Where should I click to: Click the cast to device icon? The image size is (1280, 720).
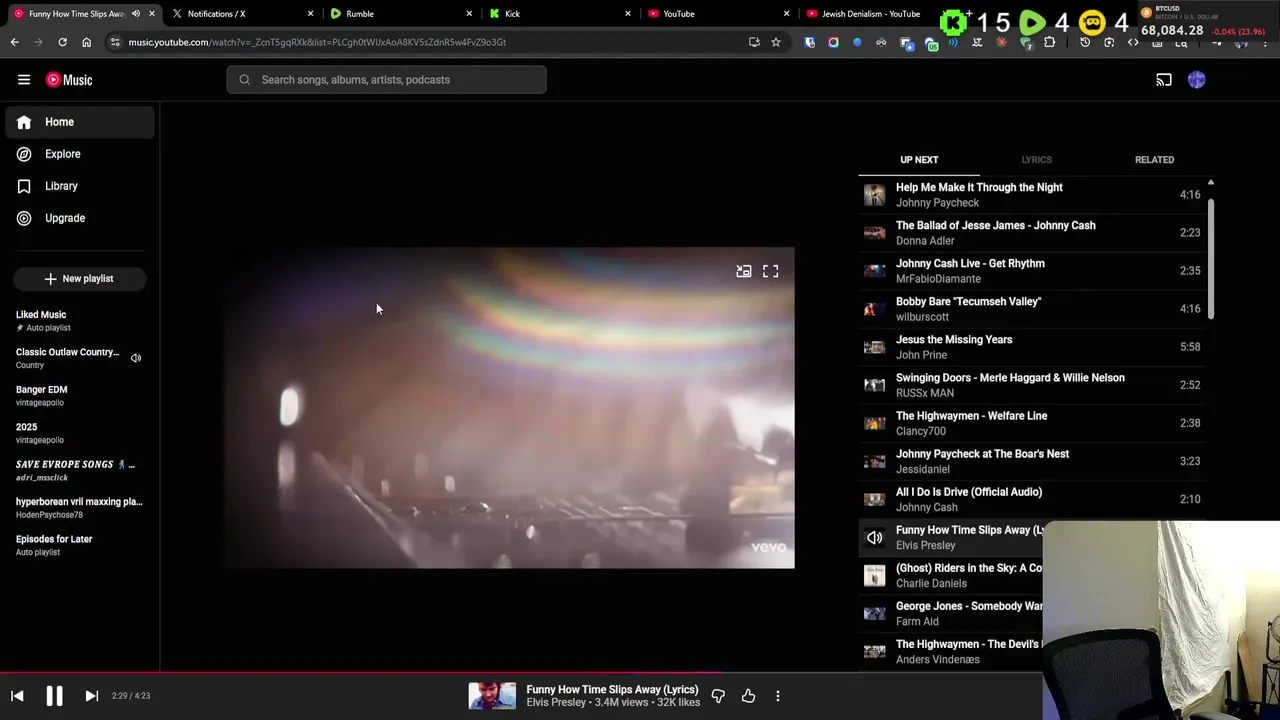click(1164, 80)
